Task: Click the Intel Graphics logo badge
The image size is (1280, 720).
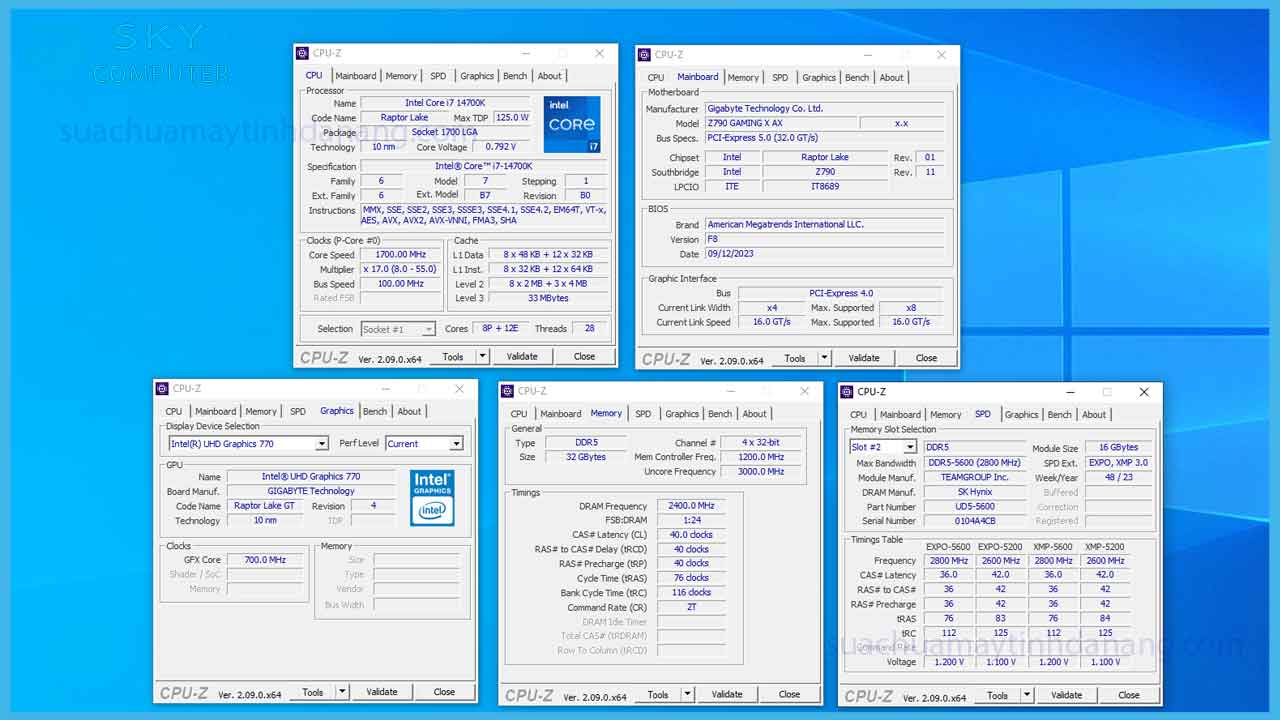Action: [432, 498]
